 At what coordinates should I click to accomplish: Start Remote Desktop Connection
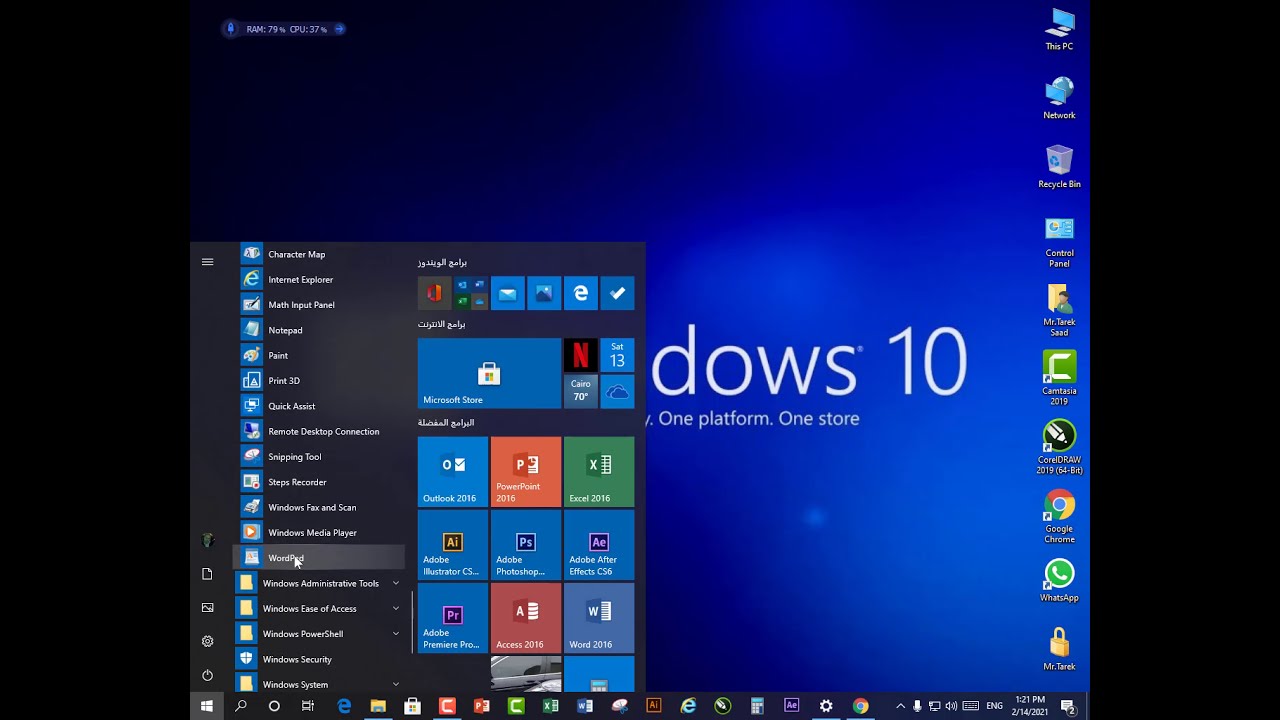(319, 431)
